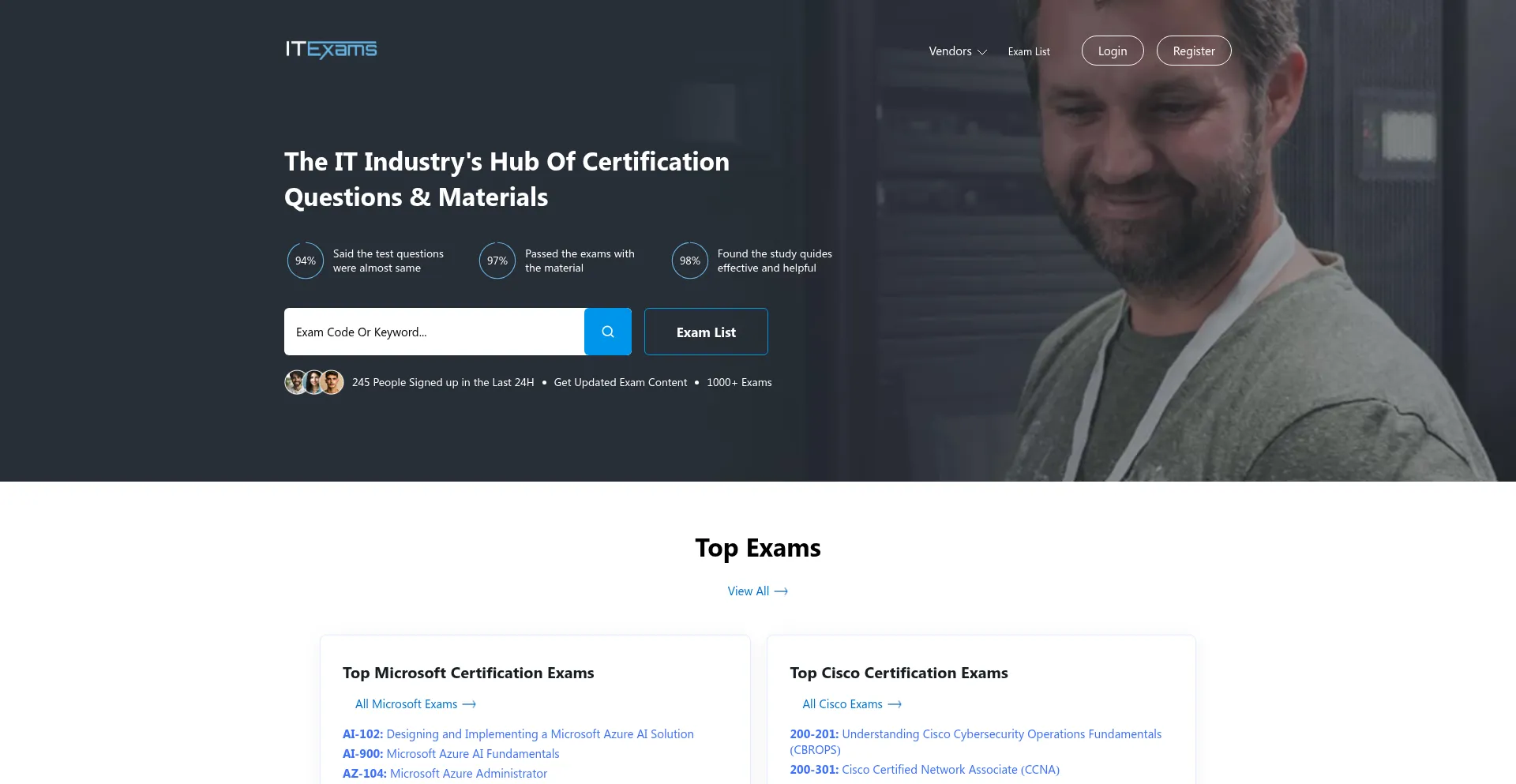Click the user avatars near signup count

pyautogui.click(x=313, y=382)
